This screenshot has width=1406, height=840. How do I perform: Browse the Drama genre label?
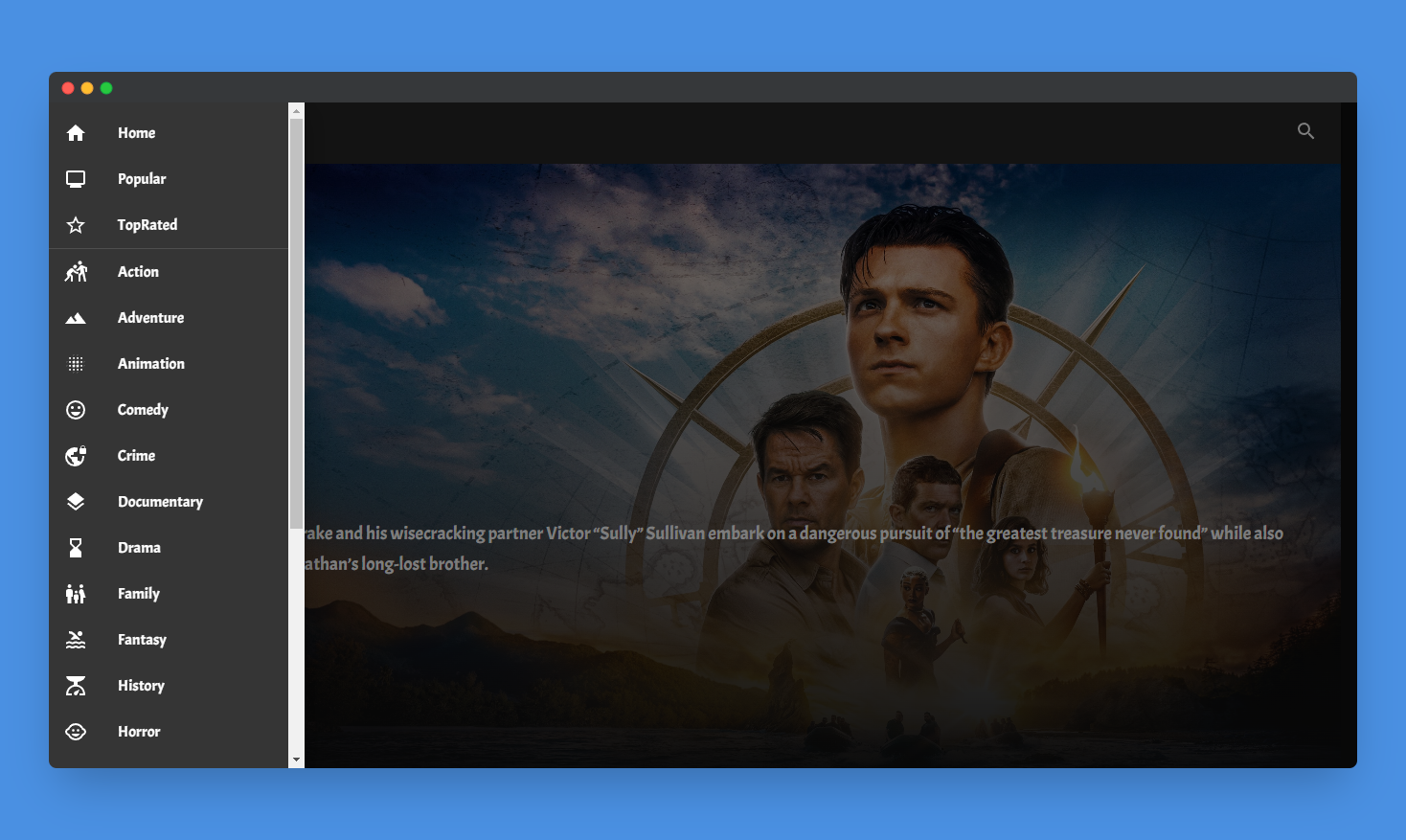[139, 548]
